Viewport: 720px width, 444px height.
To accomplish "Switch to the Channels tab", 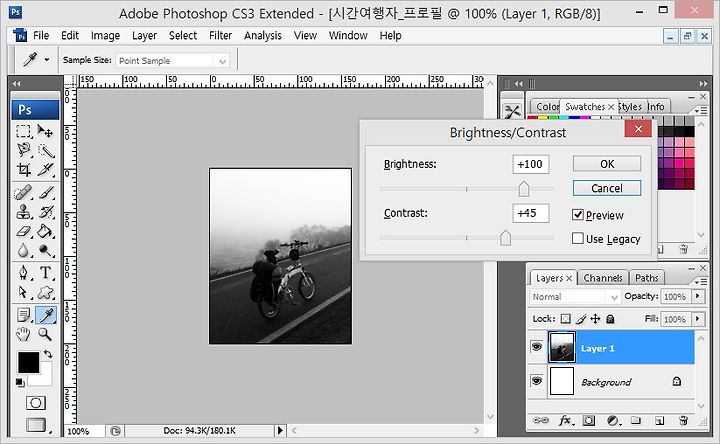I will coord(602,278).
